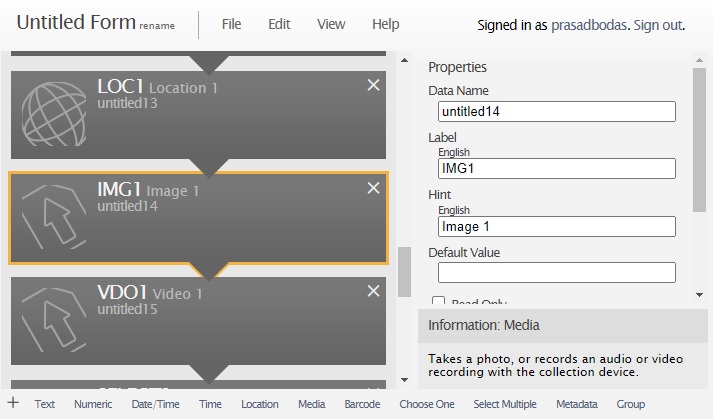Click the Sign out link

(x=658, y=25)
